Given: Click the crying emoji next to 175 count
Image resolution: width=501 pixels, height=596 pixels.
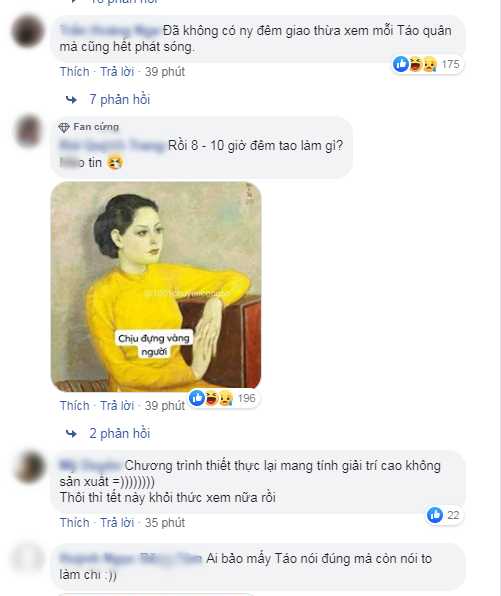Looking at the screenshot, I should (x=430, y=64).
